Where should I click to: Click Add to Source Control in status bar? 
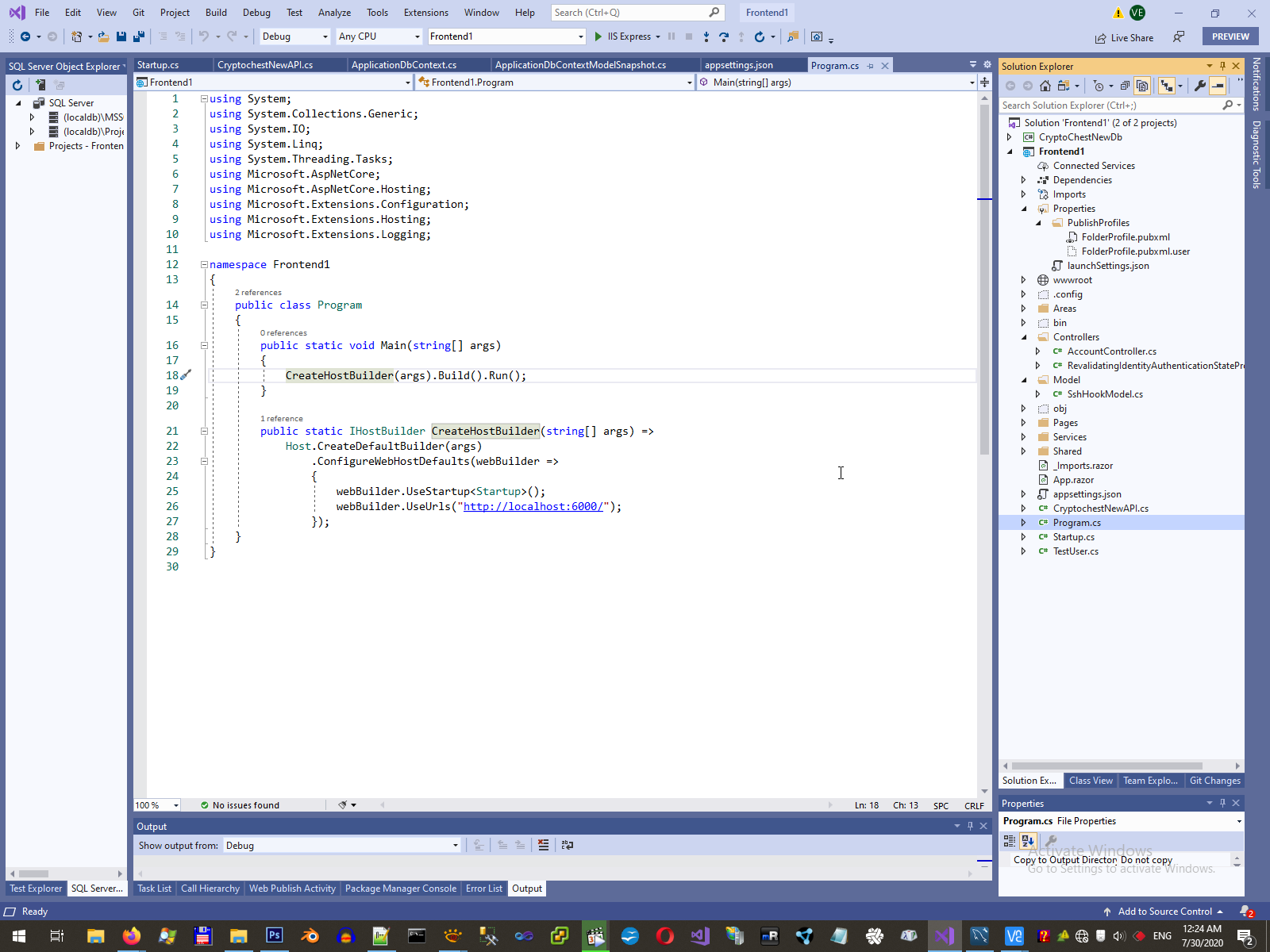coord(1164,912)
